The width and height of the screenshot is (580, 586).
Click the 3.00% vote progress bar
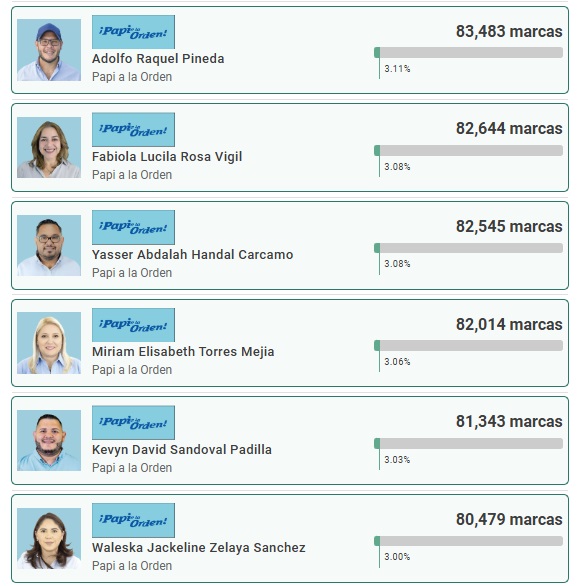[469, 541]
